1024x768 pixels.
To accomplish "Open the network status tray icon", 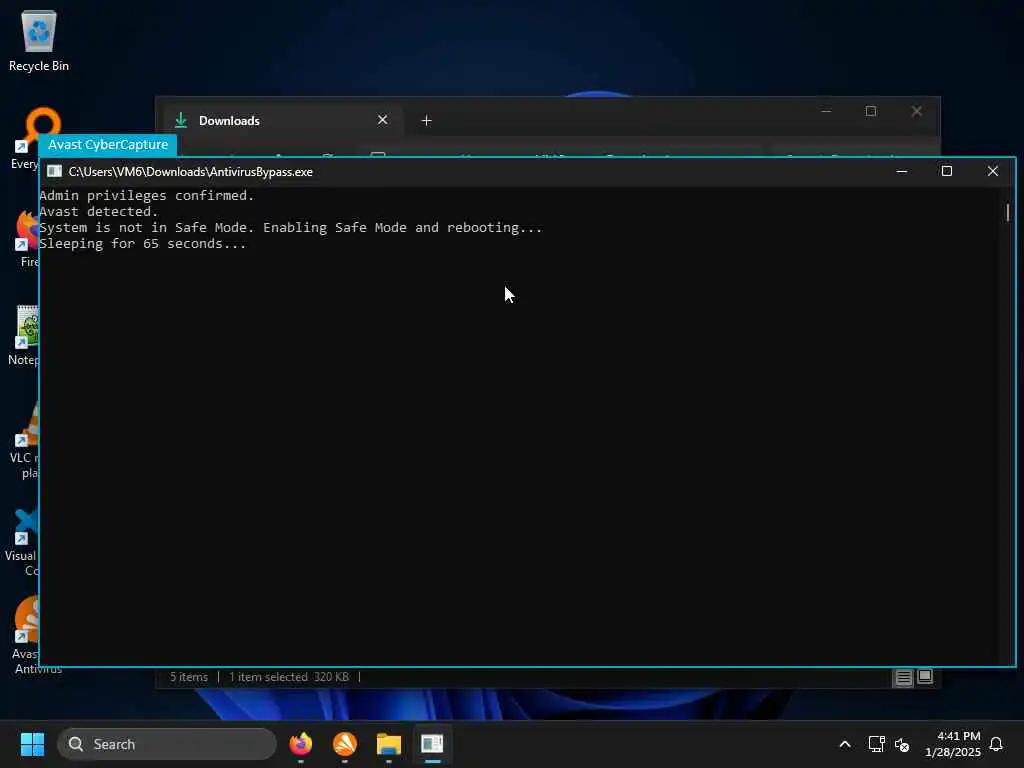I will 876,744.
